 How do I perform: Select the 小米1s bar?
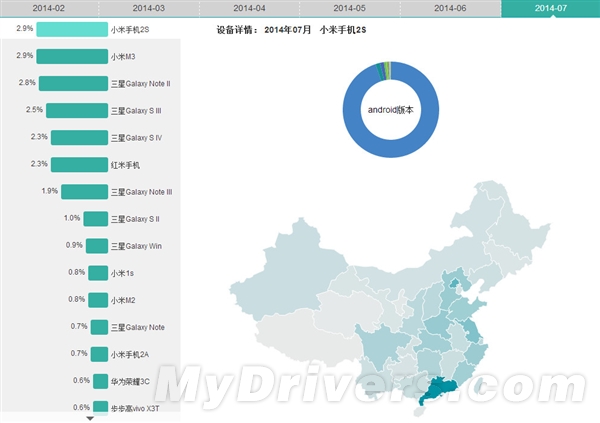click(98, 273)
